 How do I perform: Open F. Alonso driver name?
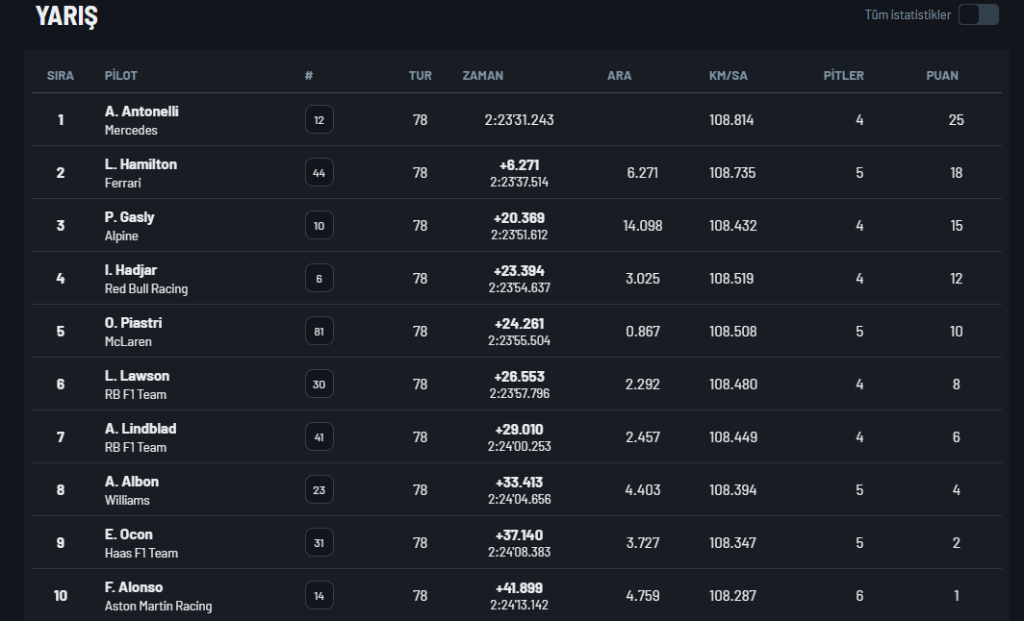click(x=134, y=587)
